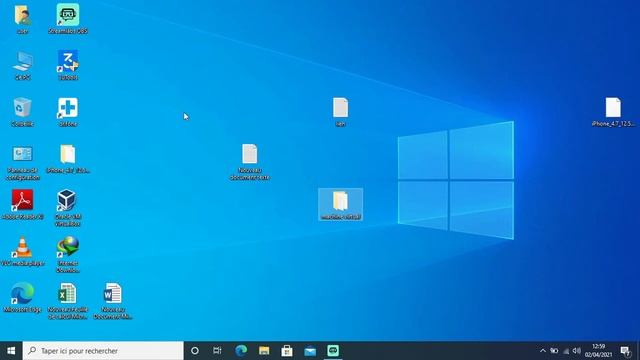Select the iPhone_4.7_12.5 file at far right

(x=613, y=112)
